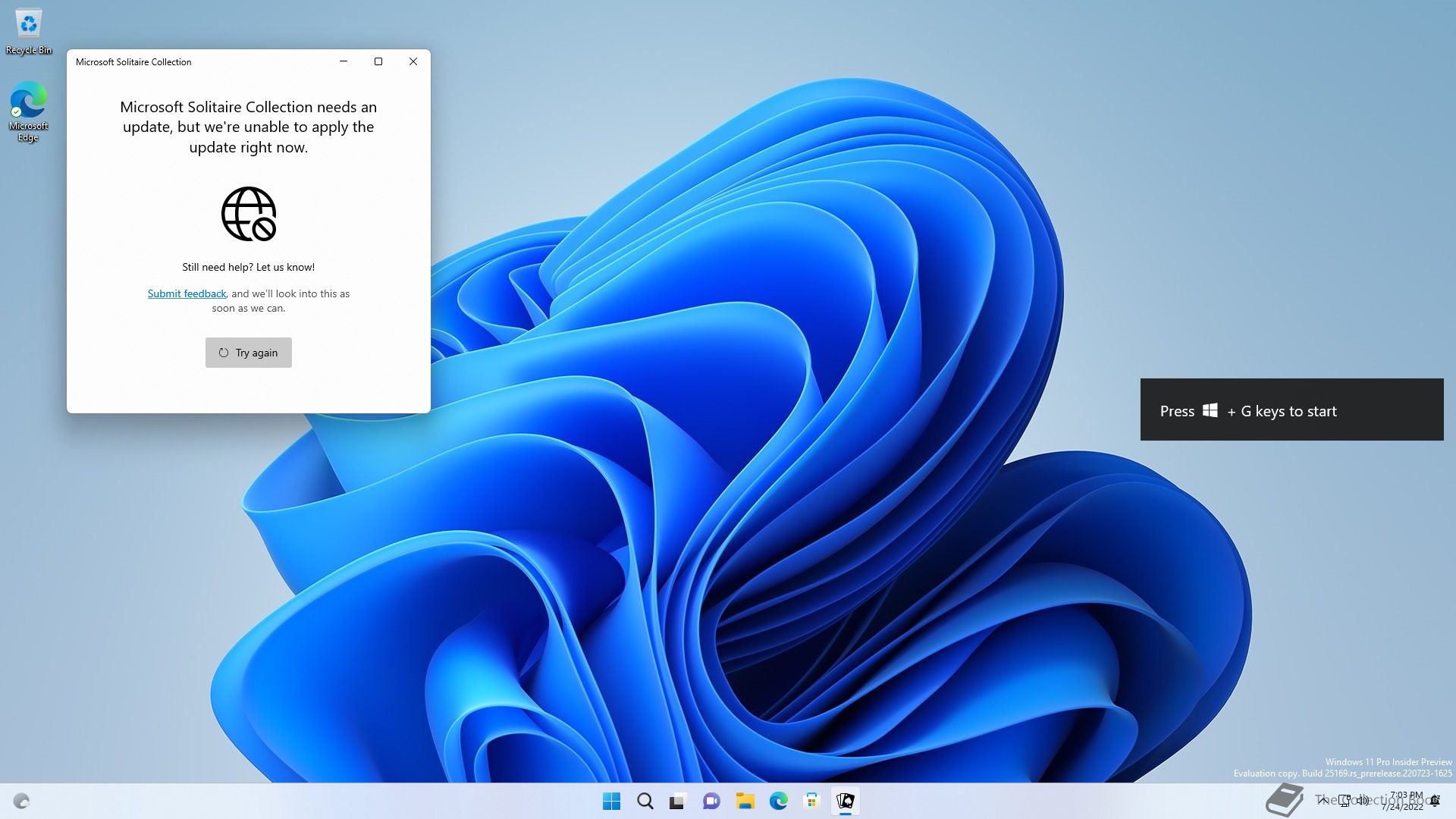Select Solitaire Collection taskbar icon

(x=845, y=801)
